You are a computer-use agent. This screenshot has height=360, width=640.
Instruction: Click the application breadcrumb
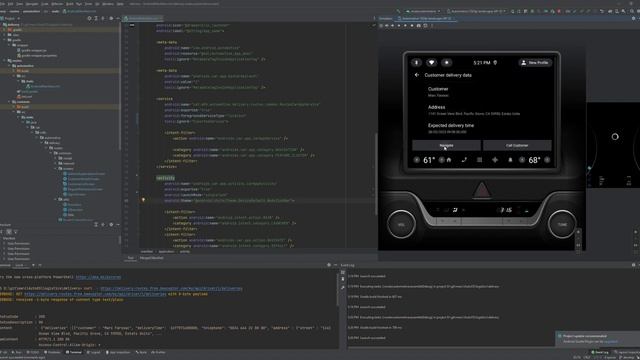[166, 252]
